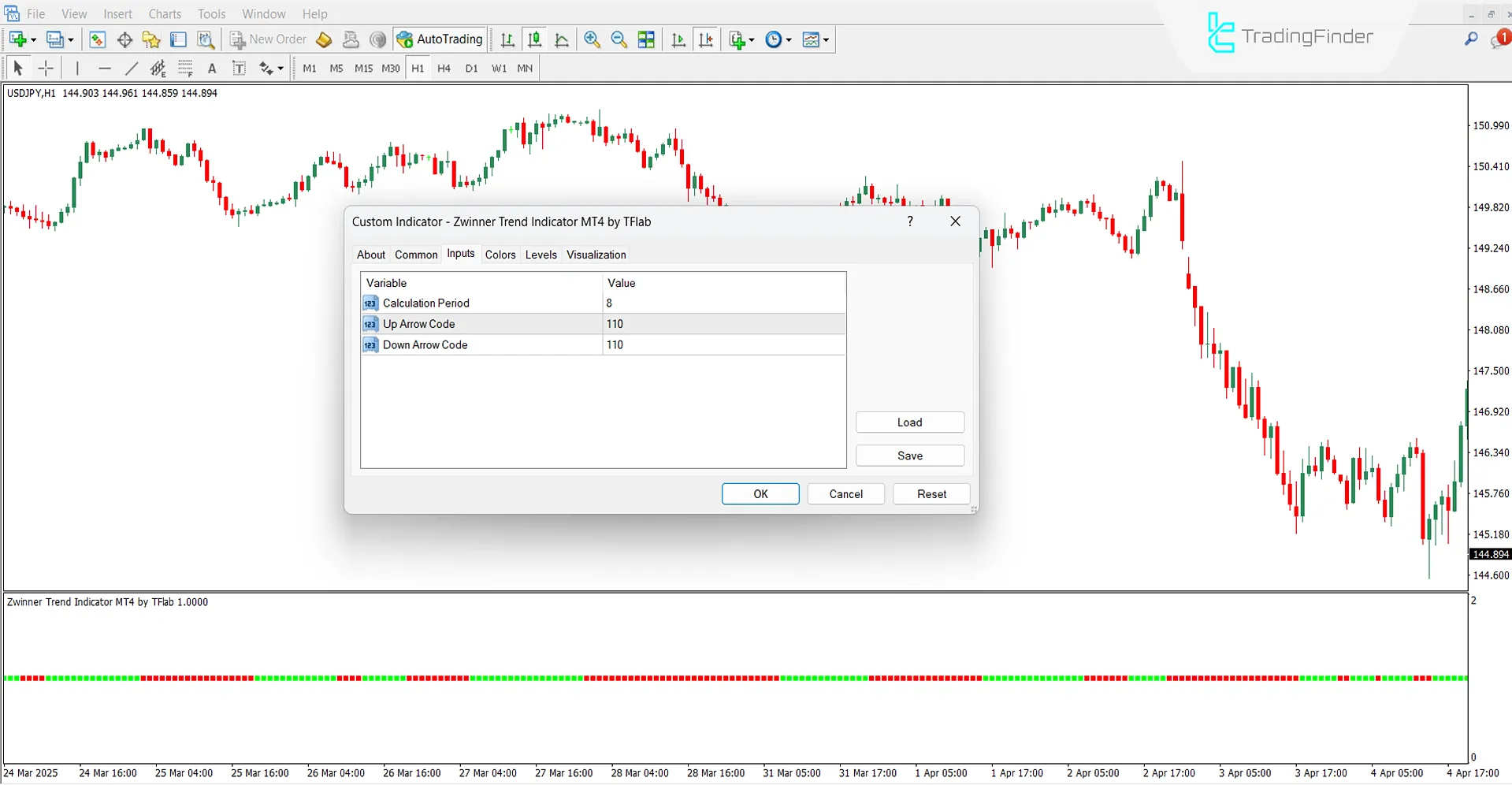The width and height of the screenshot is (1512, 785).
Task: Toggle the Market Watch panel
Action: [x=97, y=39]
